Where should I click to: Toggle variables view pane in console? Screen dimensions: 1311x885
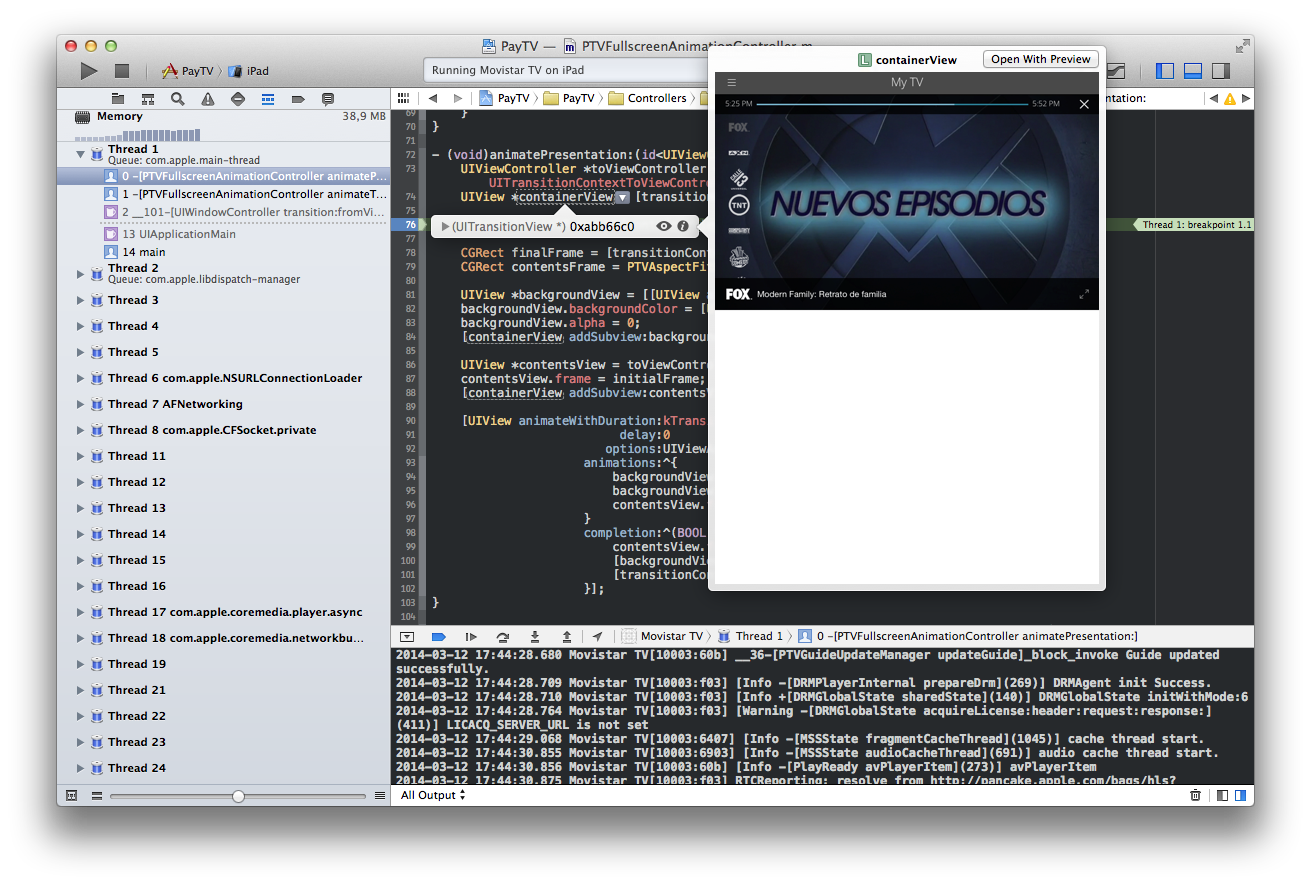tap(1222, 795)
